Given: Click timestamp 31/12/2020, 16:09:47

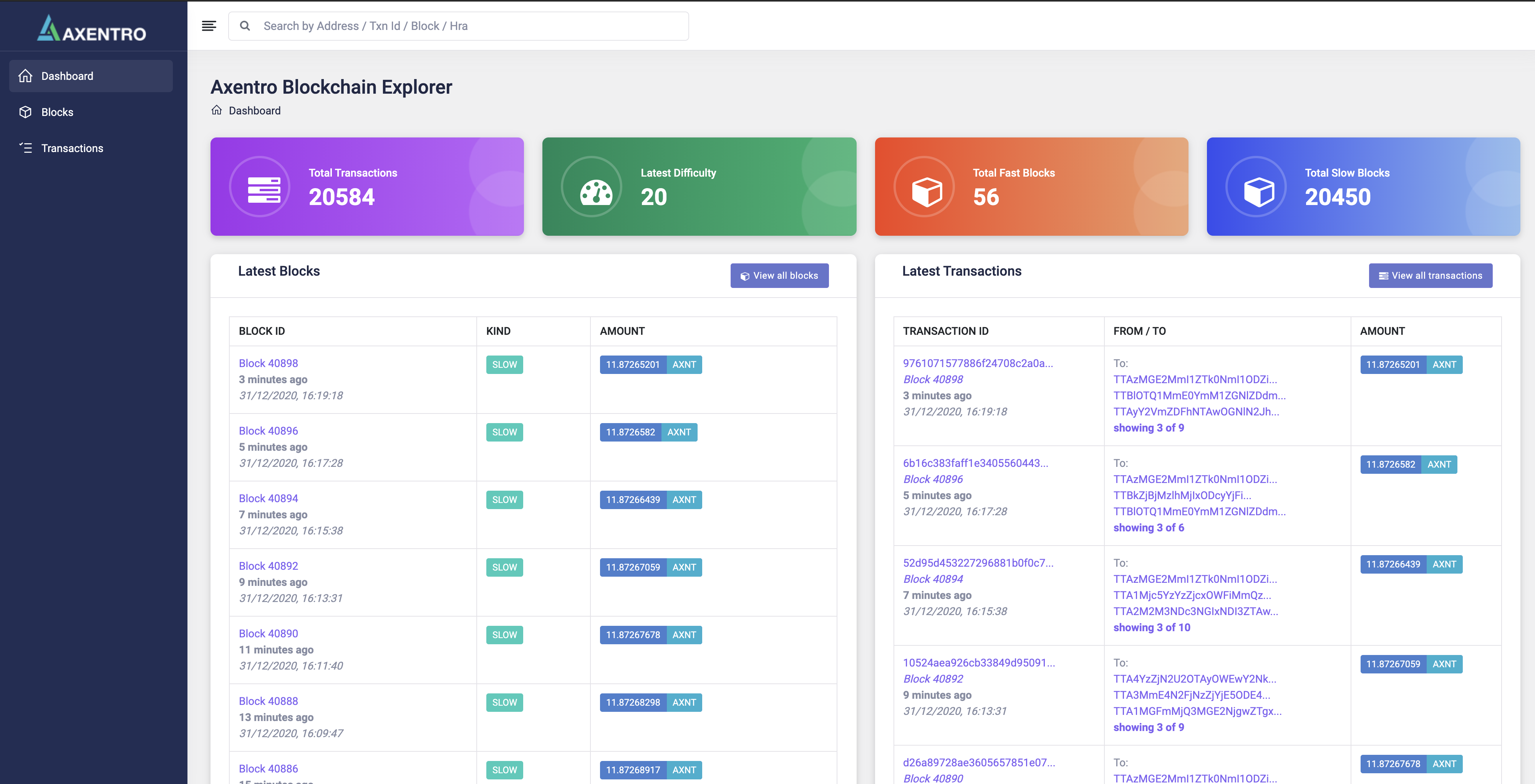Looking at the screenshot, I should (291, 733).
